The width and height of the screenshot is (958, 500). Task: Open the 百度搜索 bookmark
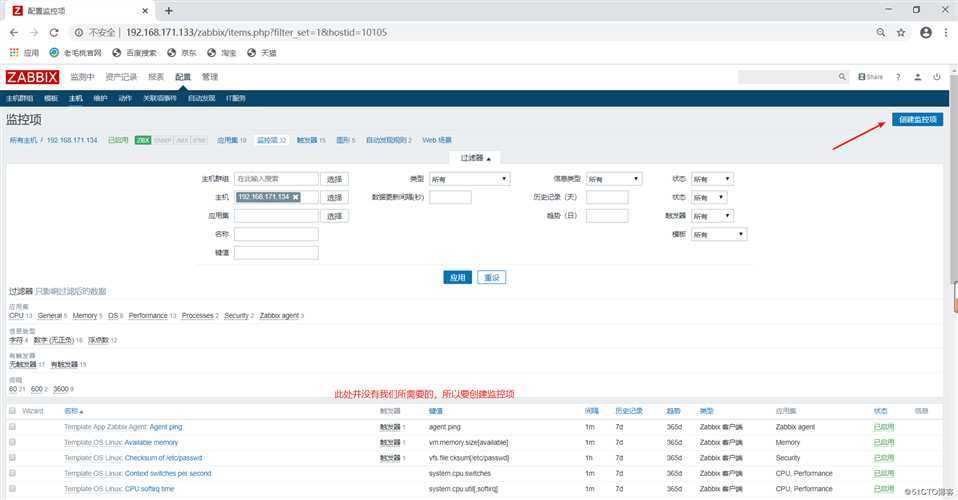(x=134, y=53)
